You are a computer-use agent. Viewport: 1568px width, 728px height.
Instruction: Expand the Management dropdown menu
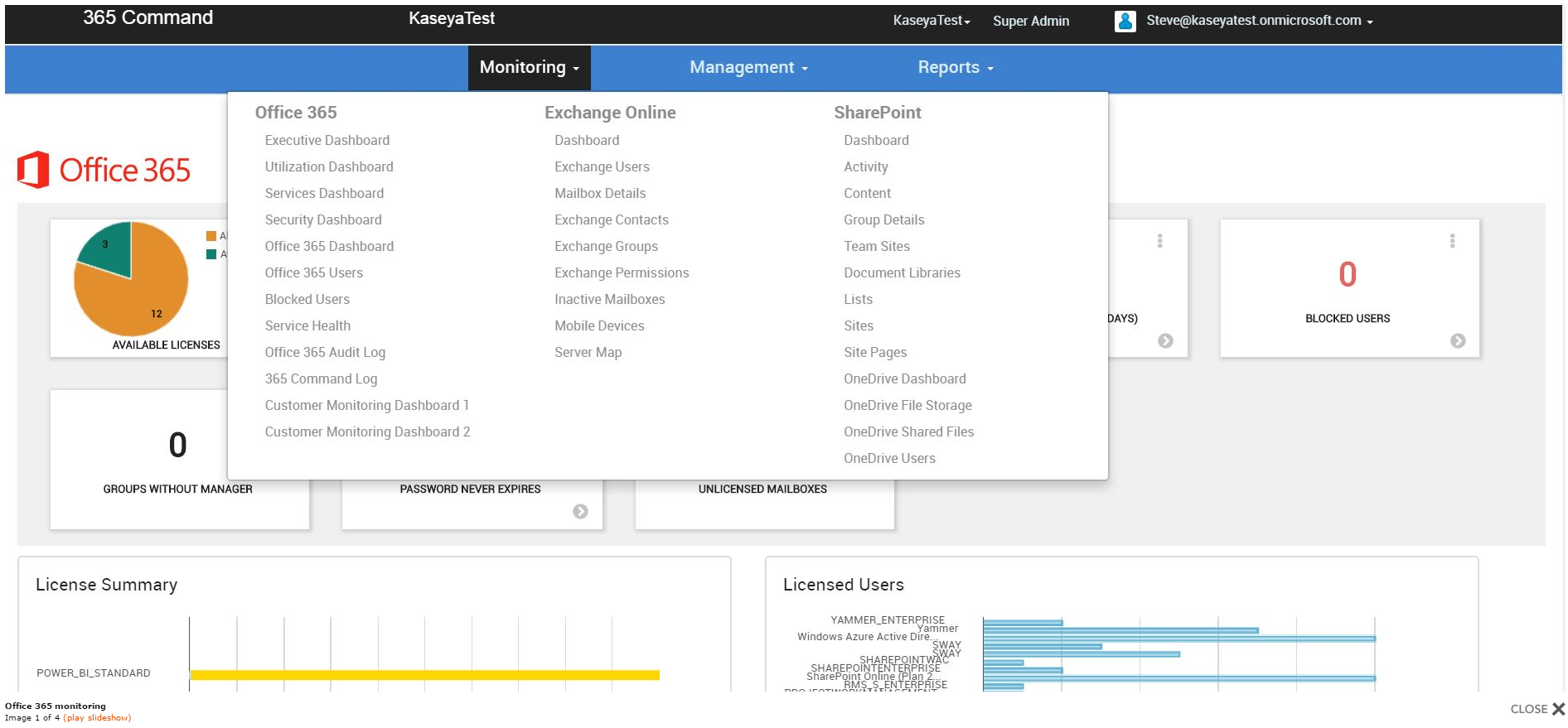(x=748, y=67)
